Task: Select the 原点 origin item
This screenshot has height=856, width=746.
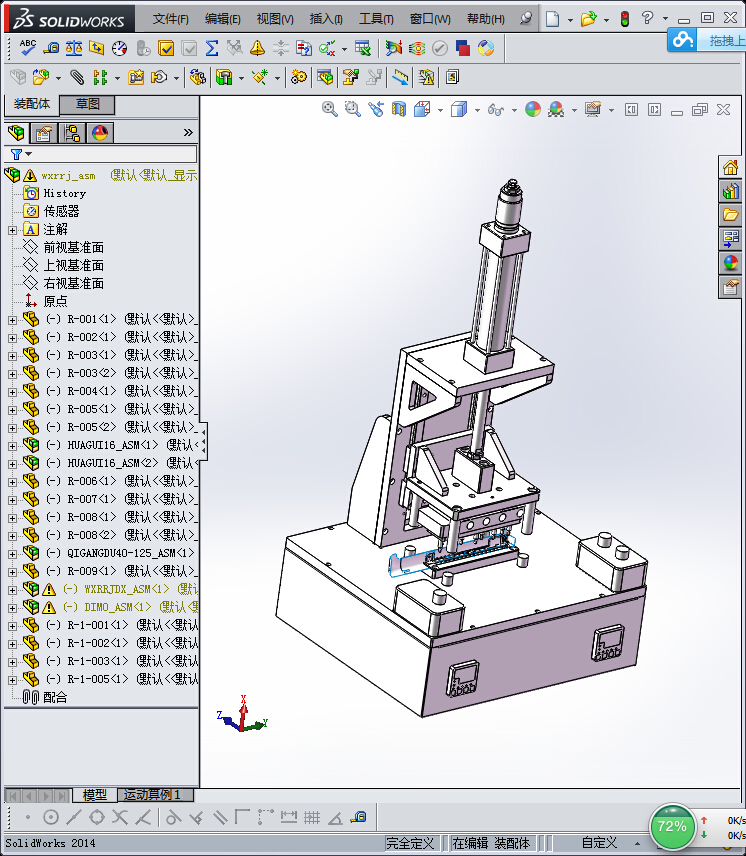Action: point(55,301)
